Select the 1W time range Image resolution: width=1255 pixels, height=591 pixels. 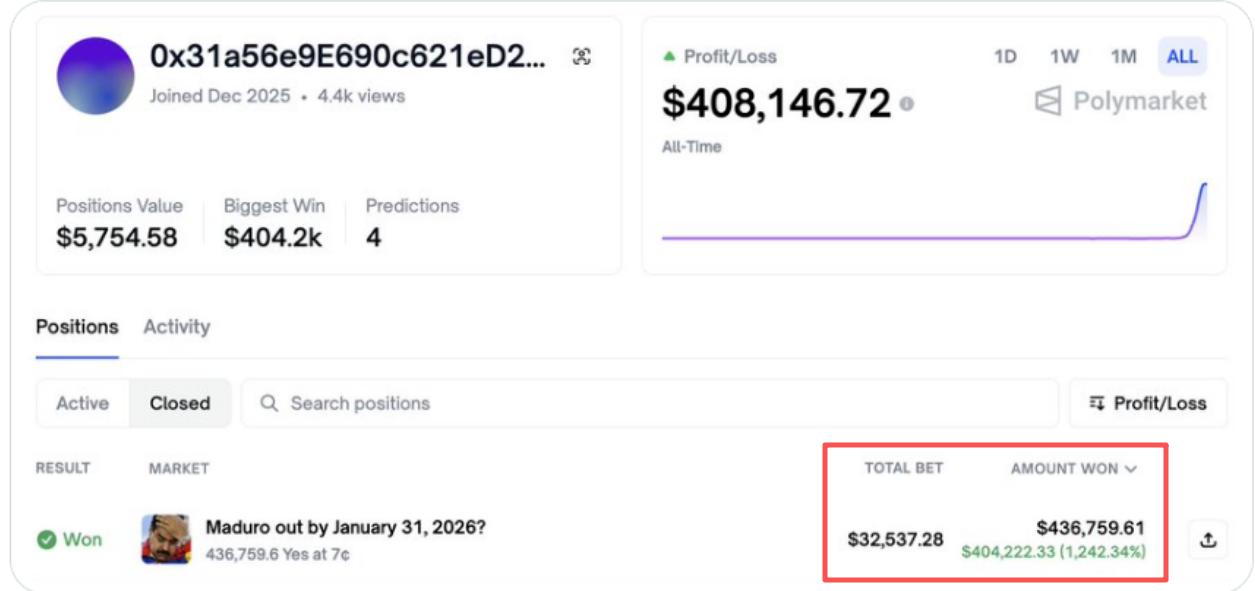click(x=1064, y=57)
